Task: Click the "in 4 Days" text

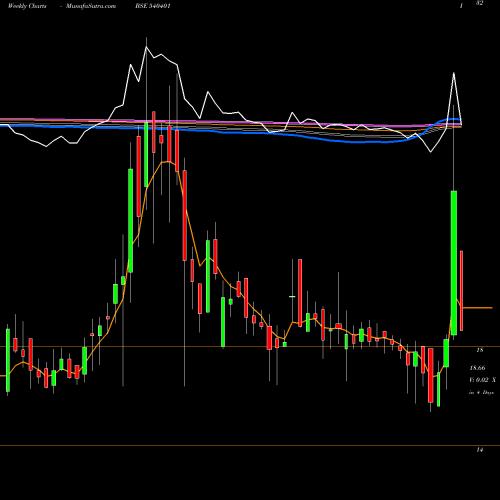Action: point(481,393)
